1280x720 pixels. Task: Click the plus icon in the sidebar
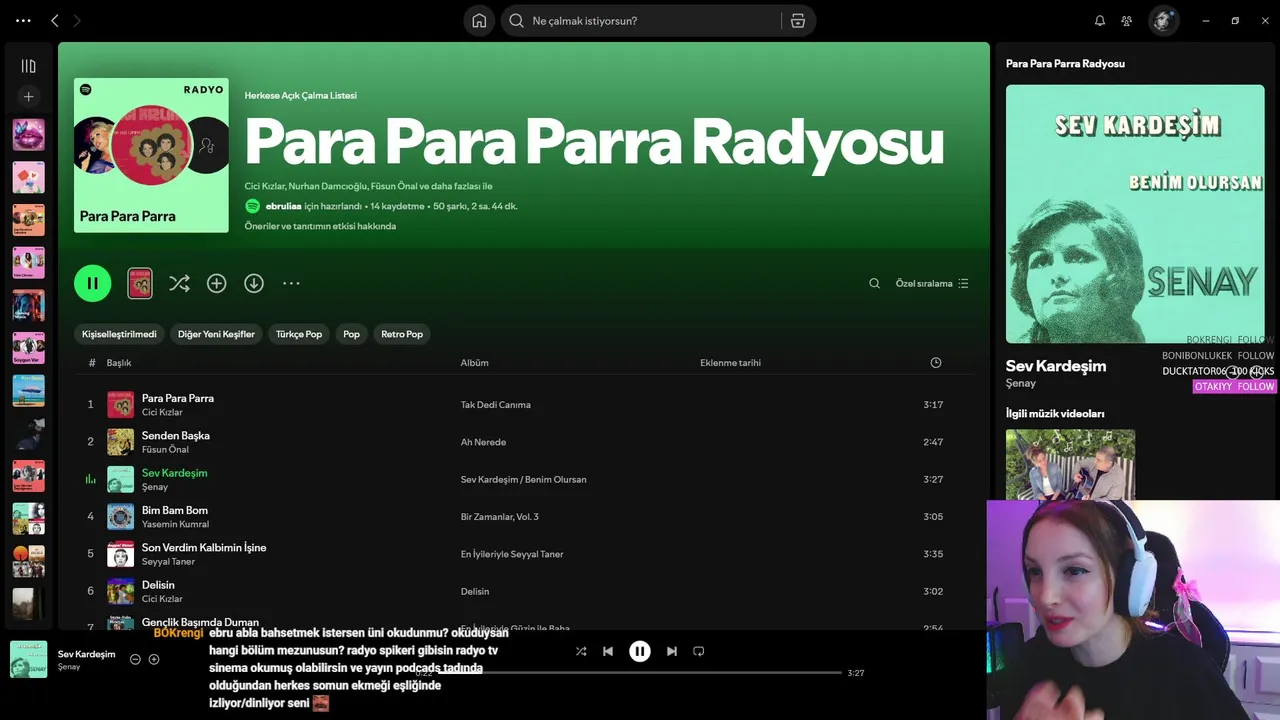(x=28, y=97)
